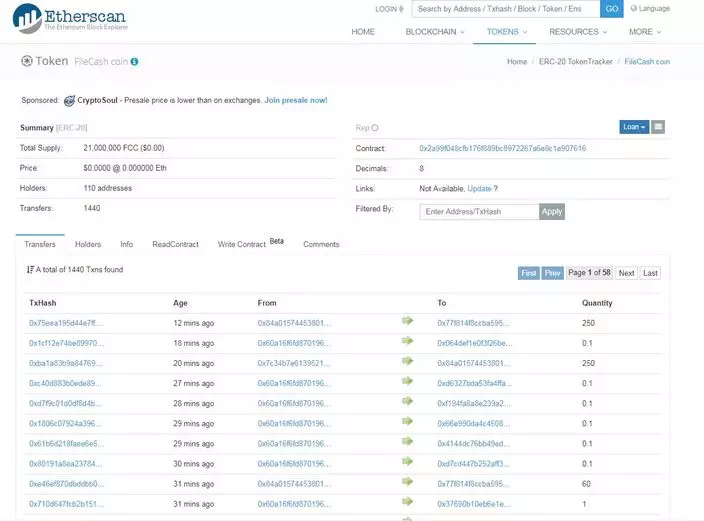Image resolution: width=704 pixels, height=521 pixels.
Task: Open the ReadContract tab
Action: coord(175,244)
